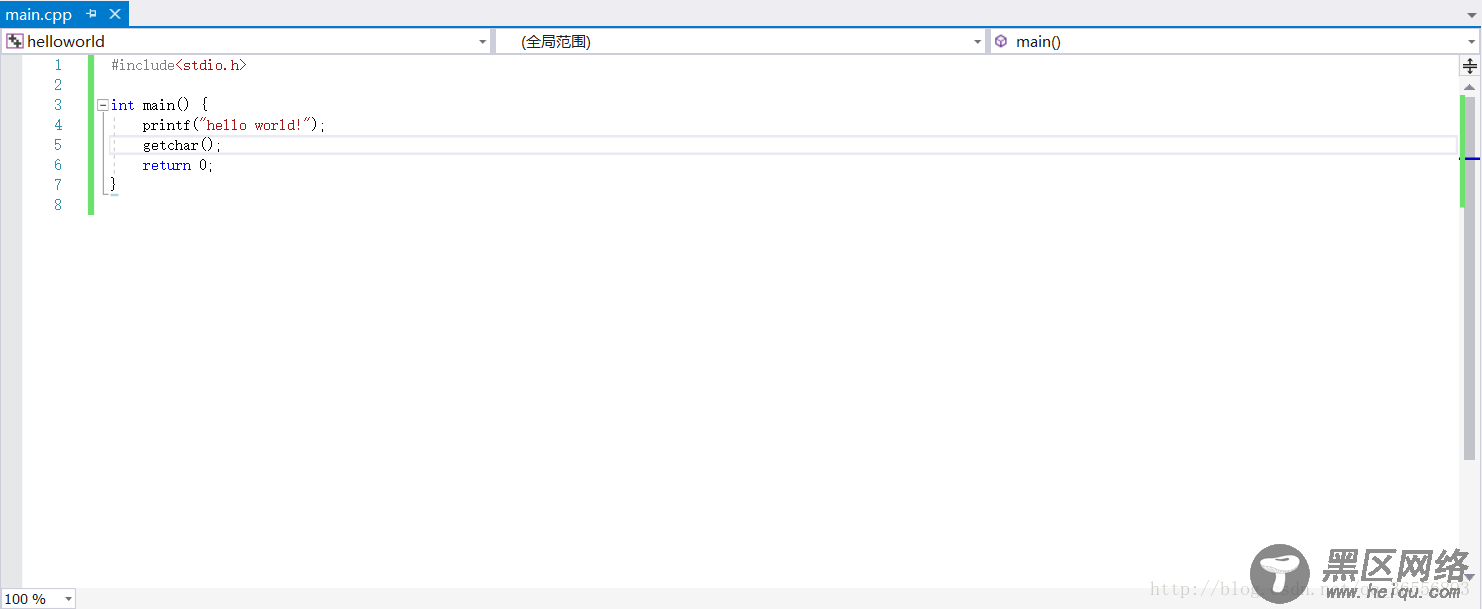This screenshot has height=609, width=1482.
Task: Click the printf("hello world!") statement
Action: (234, 125)
